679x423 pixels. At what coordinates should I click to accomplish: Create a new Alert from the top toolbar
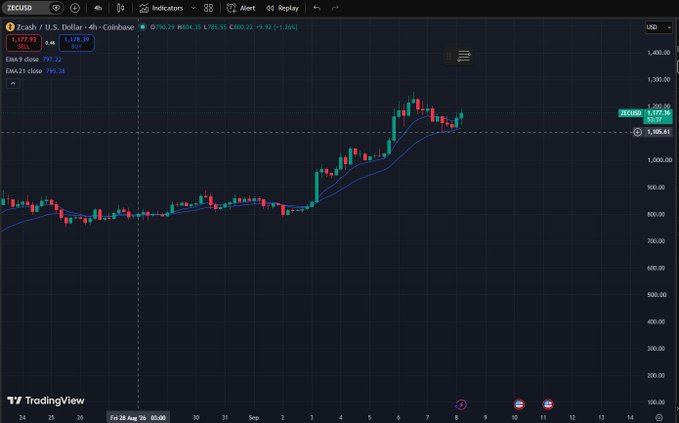241,8
